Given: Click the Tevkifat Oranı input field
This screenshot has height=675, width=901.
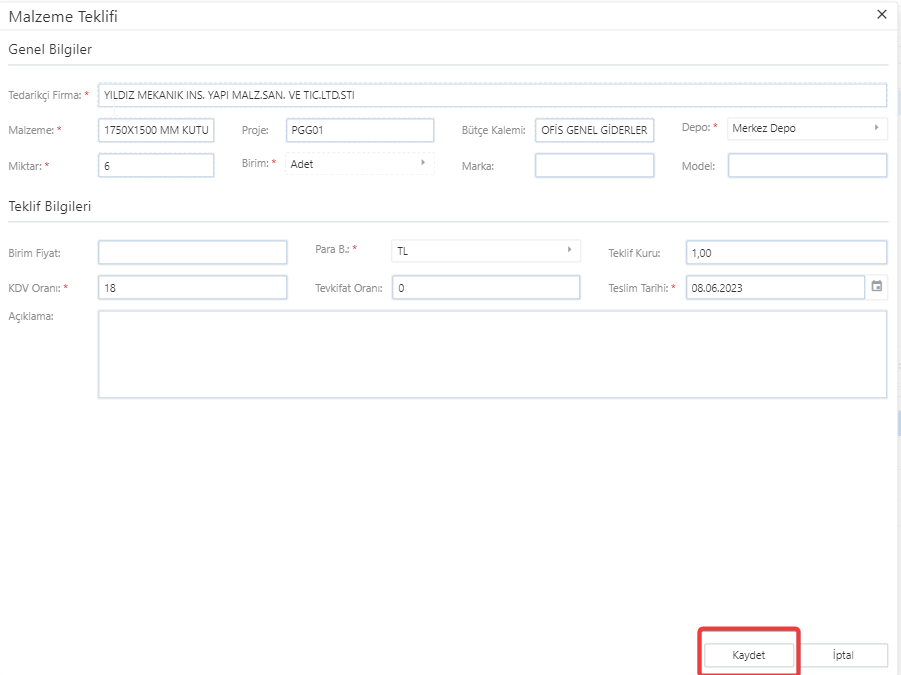Looking at the screenshot, I should [485, 288].
